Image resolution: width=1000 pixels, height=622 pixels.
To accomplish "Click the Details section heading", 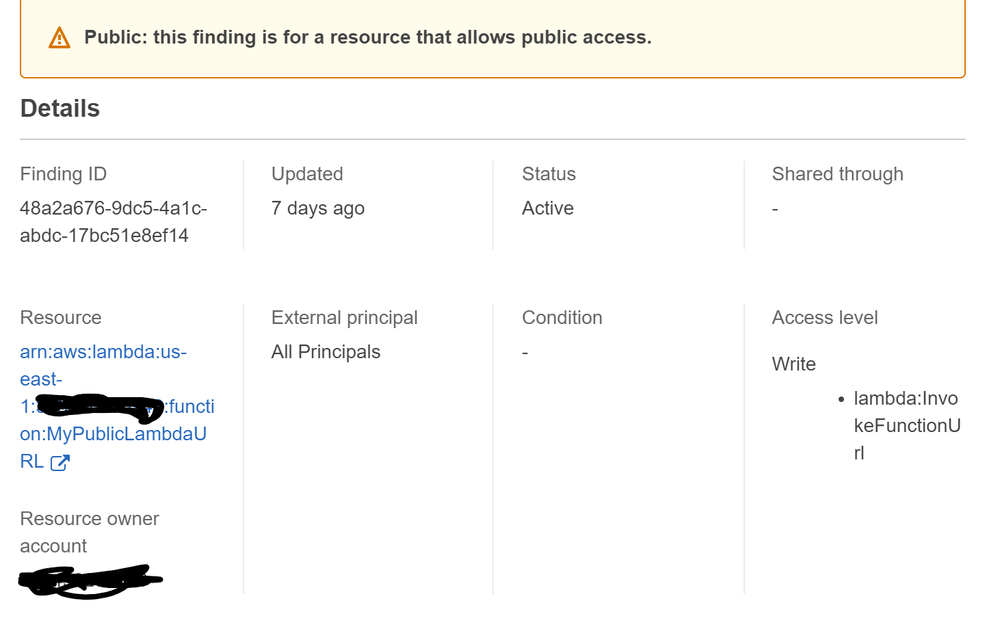I will click(60, 108).
